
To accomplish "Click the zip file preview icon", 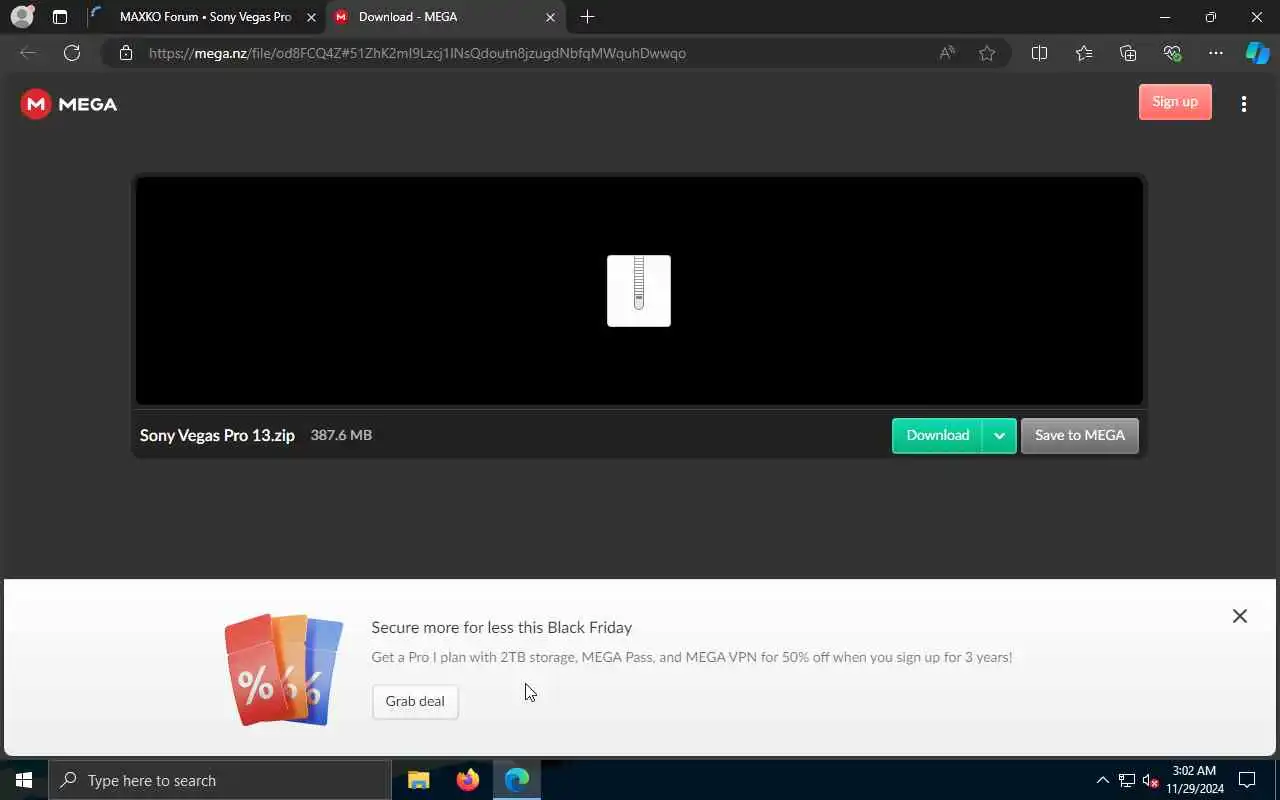I will 639,291.
